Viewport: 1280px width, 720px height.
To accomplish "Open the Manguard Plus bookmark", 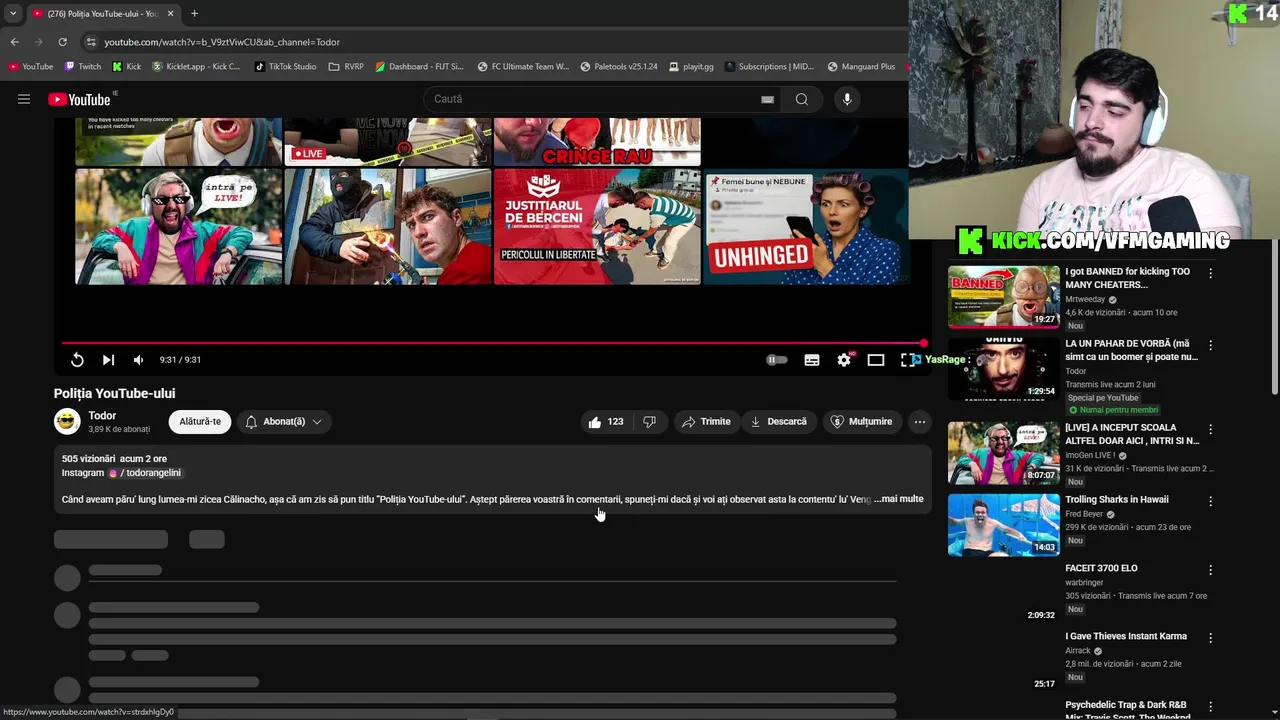I will (861, 67).
